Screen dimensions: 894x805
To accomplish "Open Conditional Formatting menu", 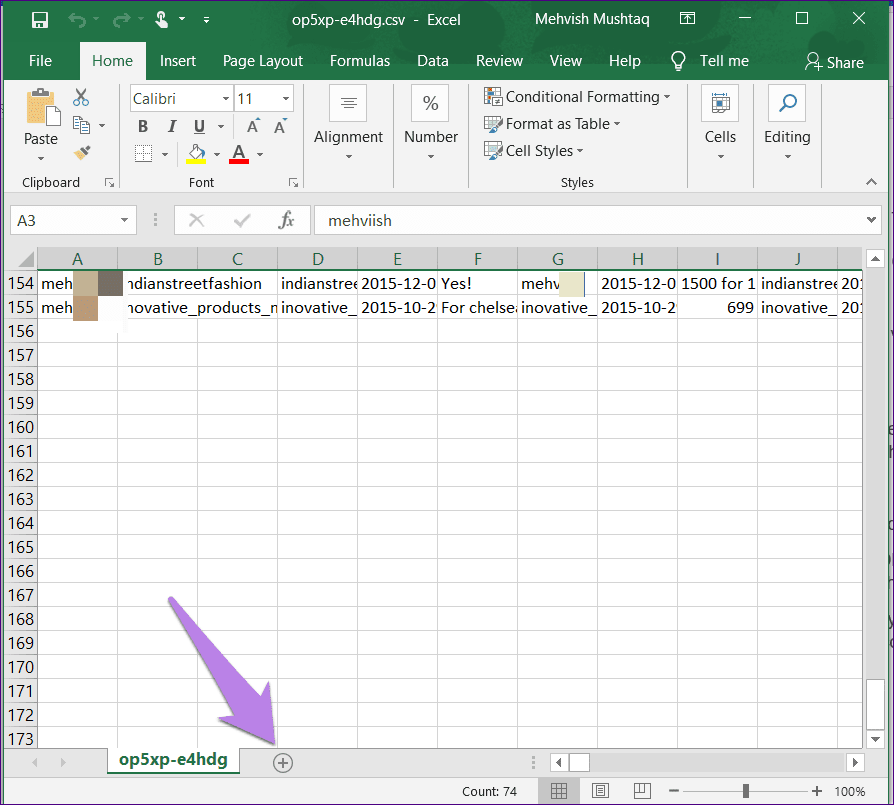I will [577, 97].
